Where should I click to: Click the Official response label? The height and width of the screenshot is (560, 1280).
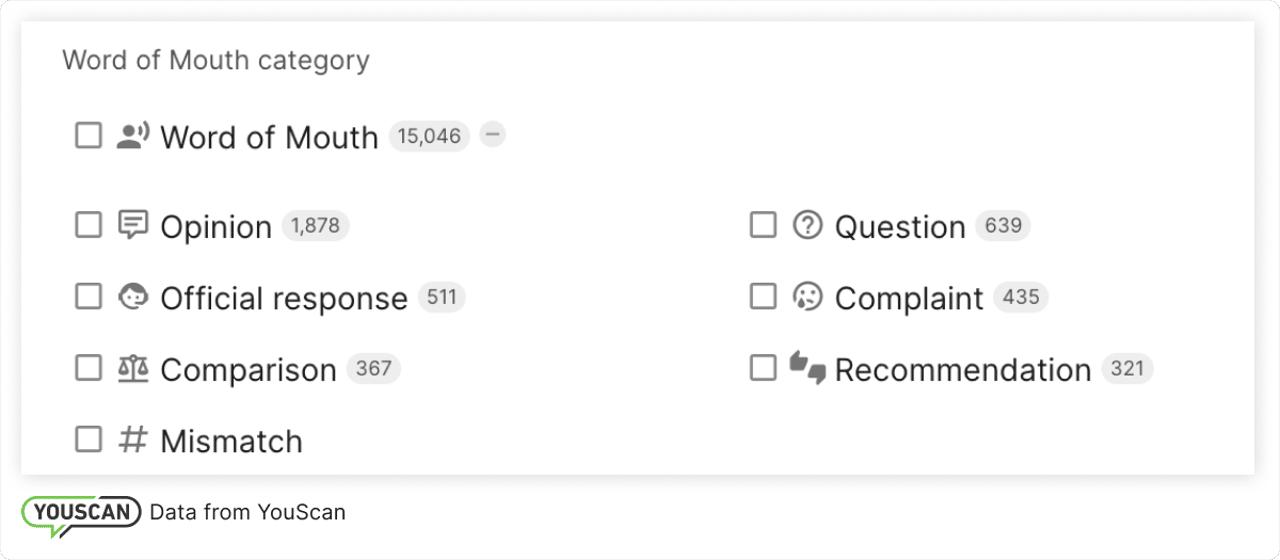284,298
